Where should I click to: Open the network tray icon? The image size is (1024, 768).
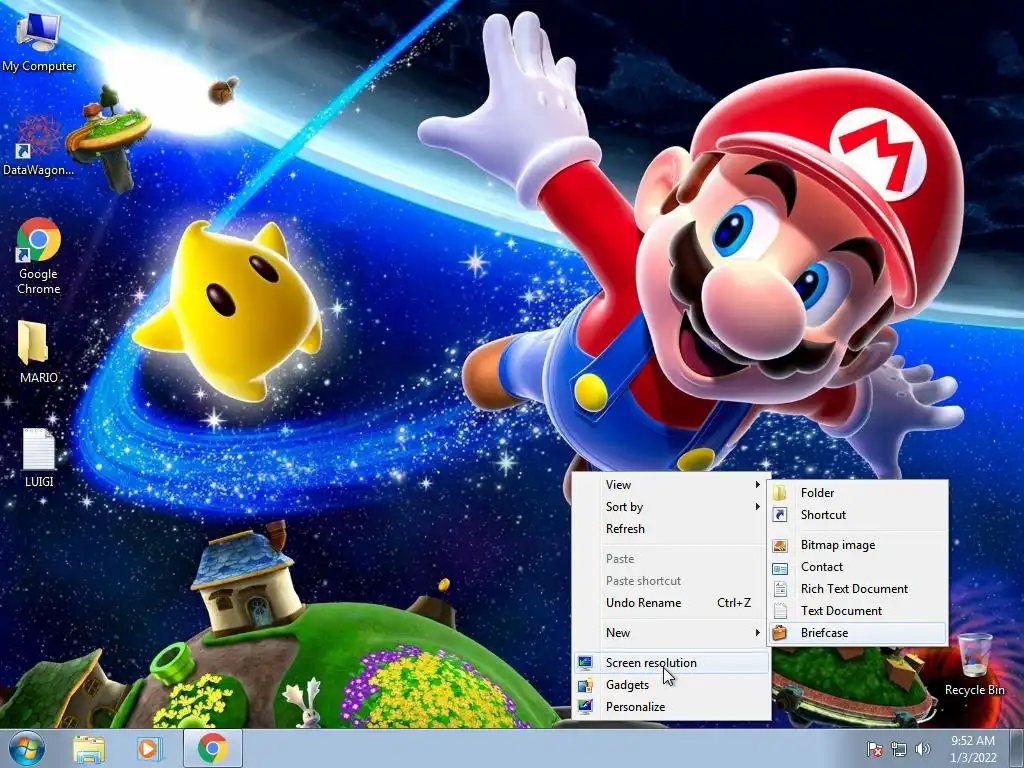[x=899, y=749]
